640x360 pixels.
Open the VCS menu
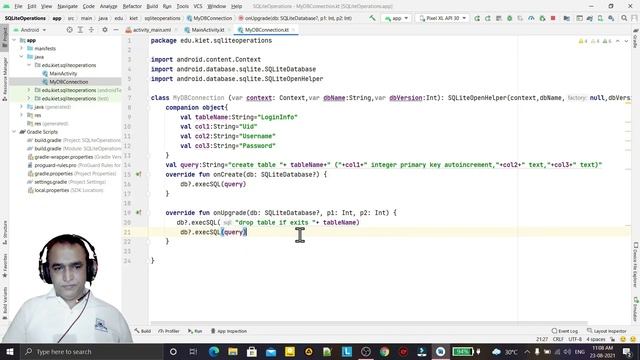coord(198,6)
